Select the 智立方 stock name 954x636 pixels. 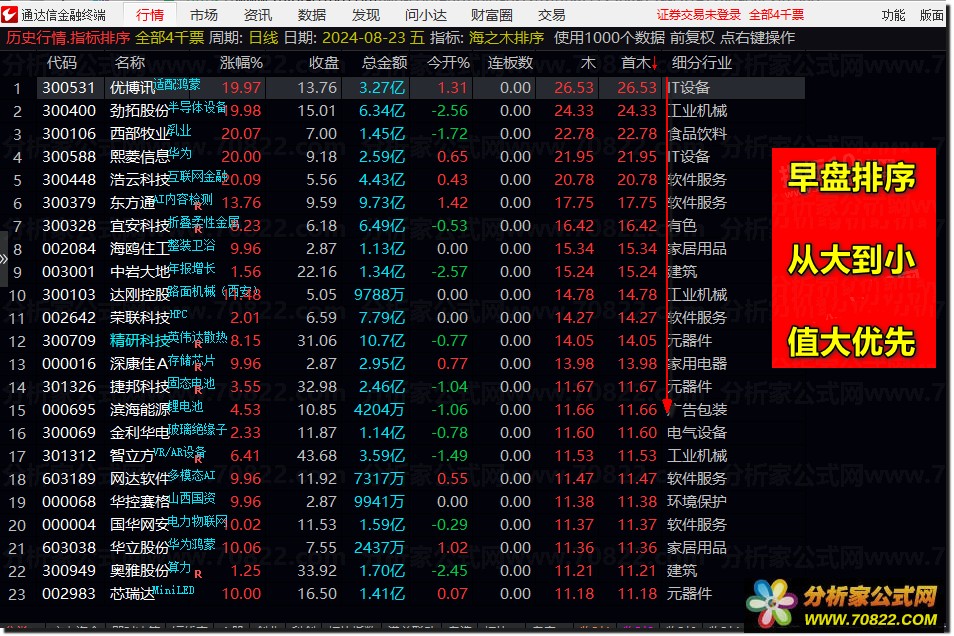coord(132,456)
